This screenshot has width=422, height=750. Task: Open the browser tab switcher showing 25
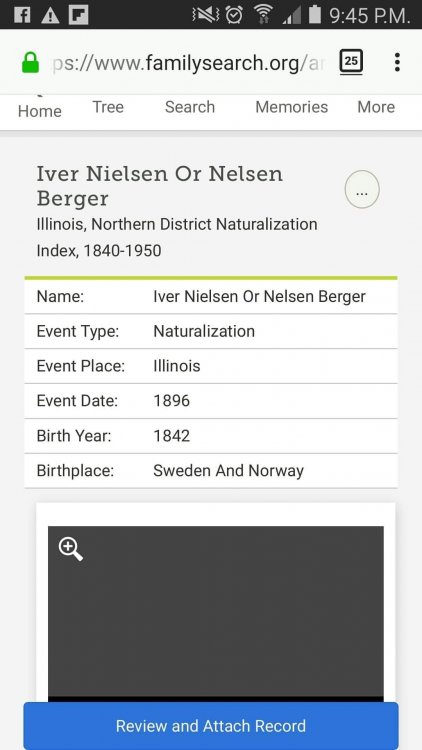pyautogui.click(x=351, y=62)
